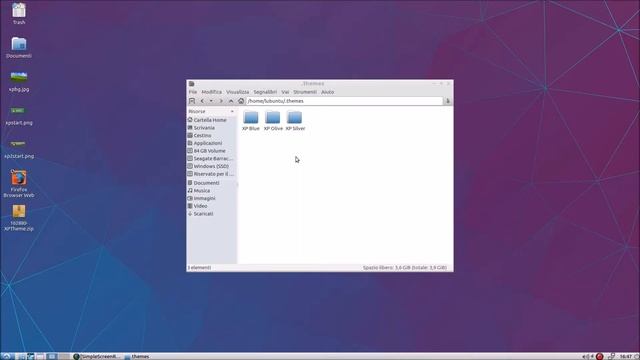Select the xpstart.png desktop file
Screen dimensions: 640x360
pos(19,115)
